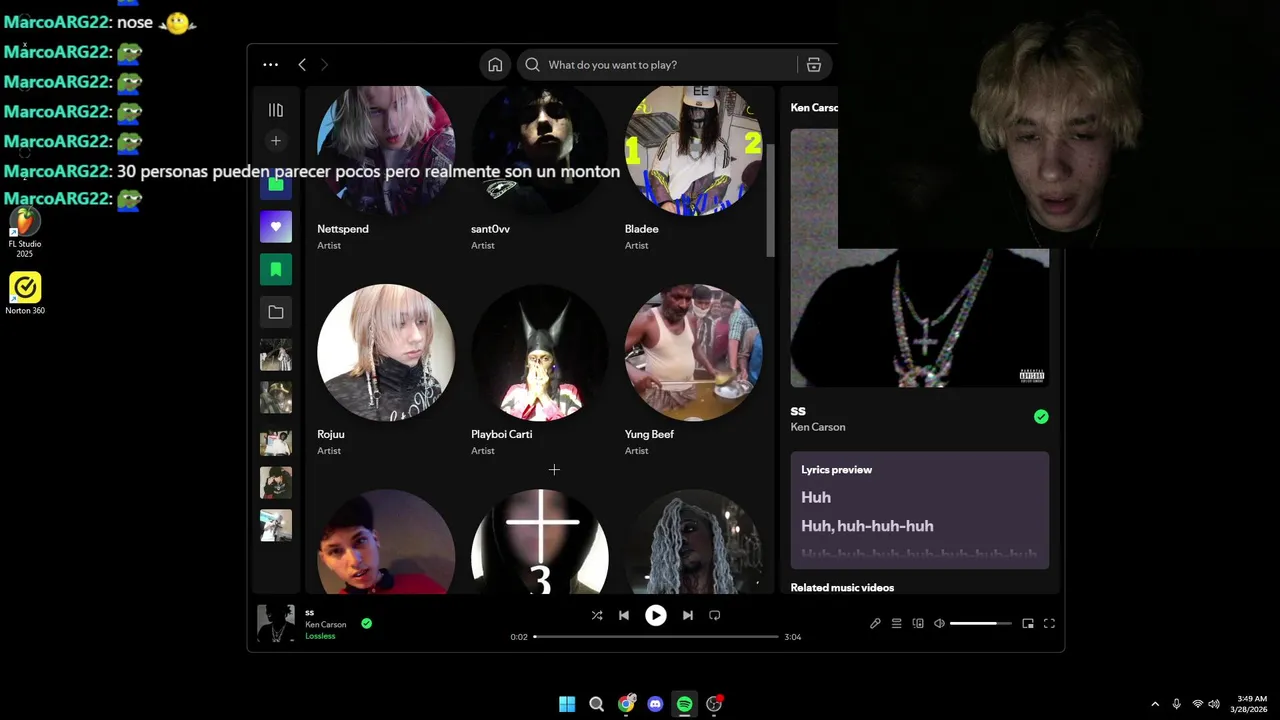Viewport: 1280px width, 720px height.
Task: Toggle saved checkmark next to Ken Carson in player bar
Action: click(367, 623)
